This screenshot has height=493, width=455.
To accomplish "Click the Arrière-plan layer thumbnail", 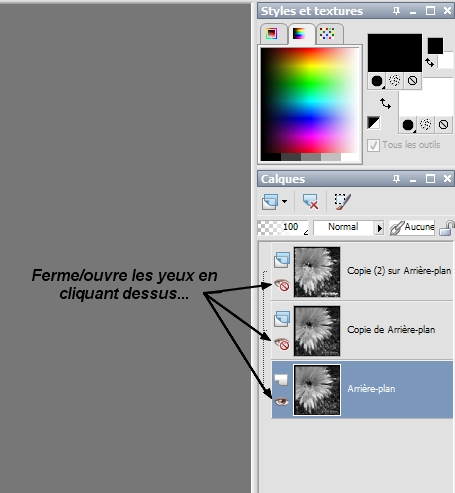I will [x=317, y=390].
